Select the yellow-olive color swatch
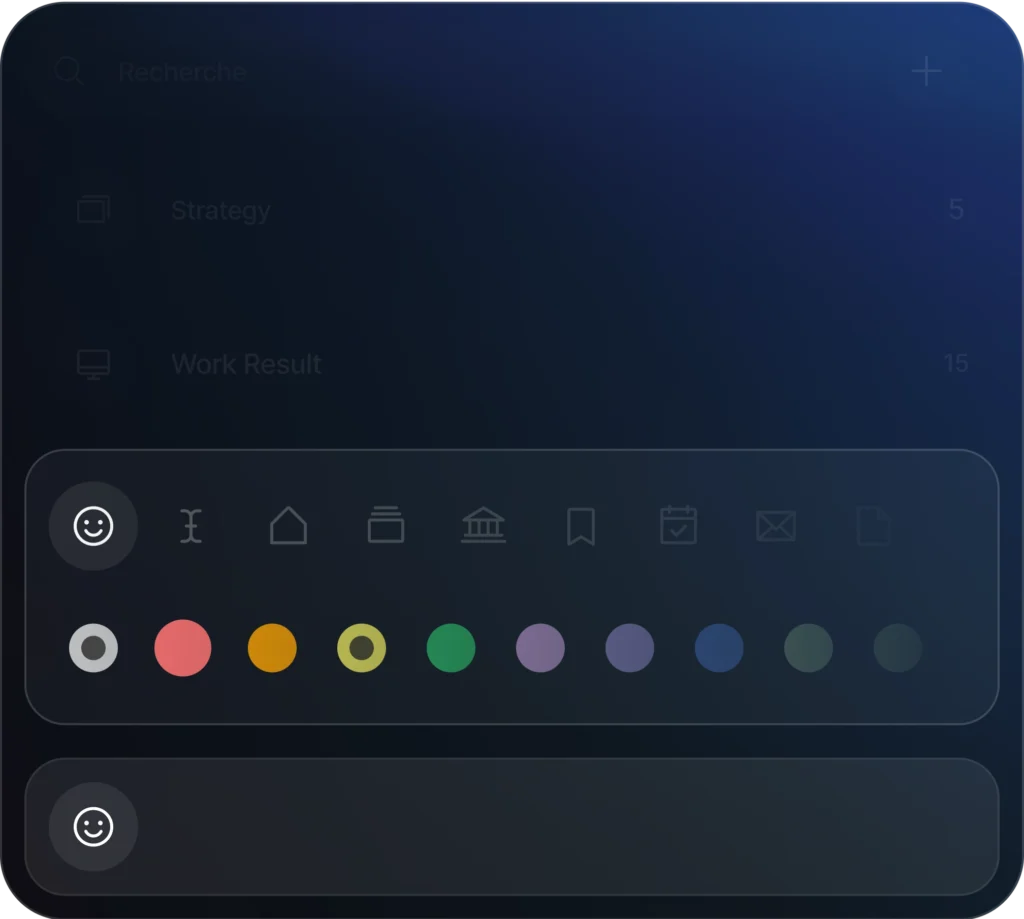Viewport: 1024px width, 919px height. (x=361, y=648)
